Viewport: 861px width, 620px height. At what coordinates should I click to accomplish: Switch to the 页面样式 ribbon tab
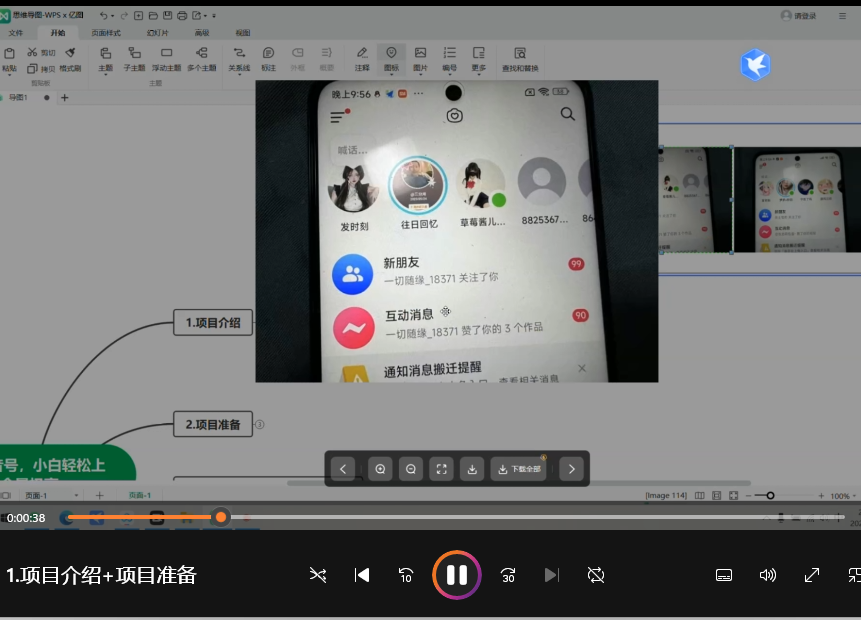[x=106, y=33]
